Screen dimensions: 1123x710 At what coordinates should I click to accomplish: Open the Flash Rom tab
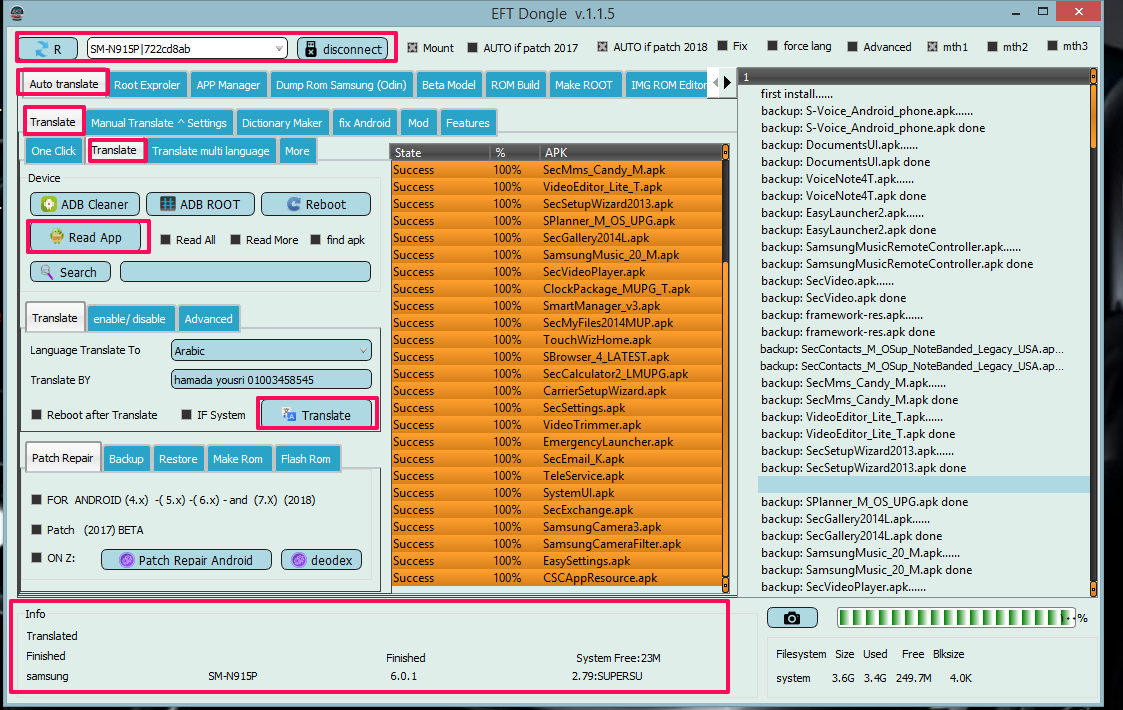306,459
